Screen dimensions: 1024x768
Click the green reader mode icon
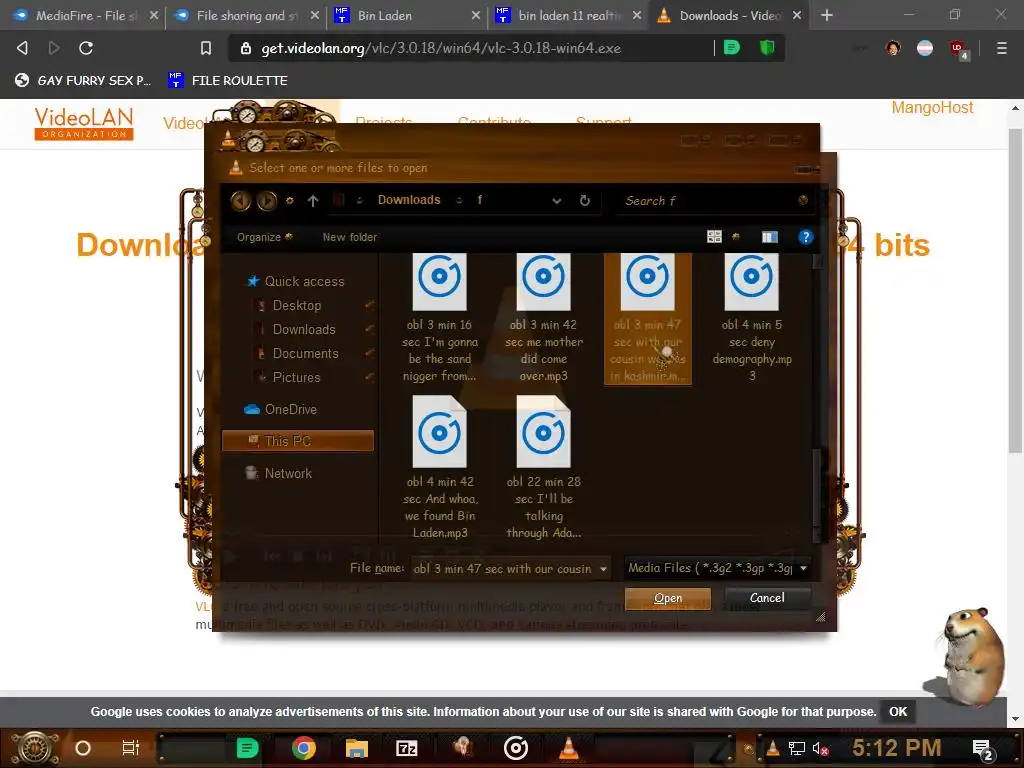pos(732,47)
